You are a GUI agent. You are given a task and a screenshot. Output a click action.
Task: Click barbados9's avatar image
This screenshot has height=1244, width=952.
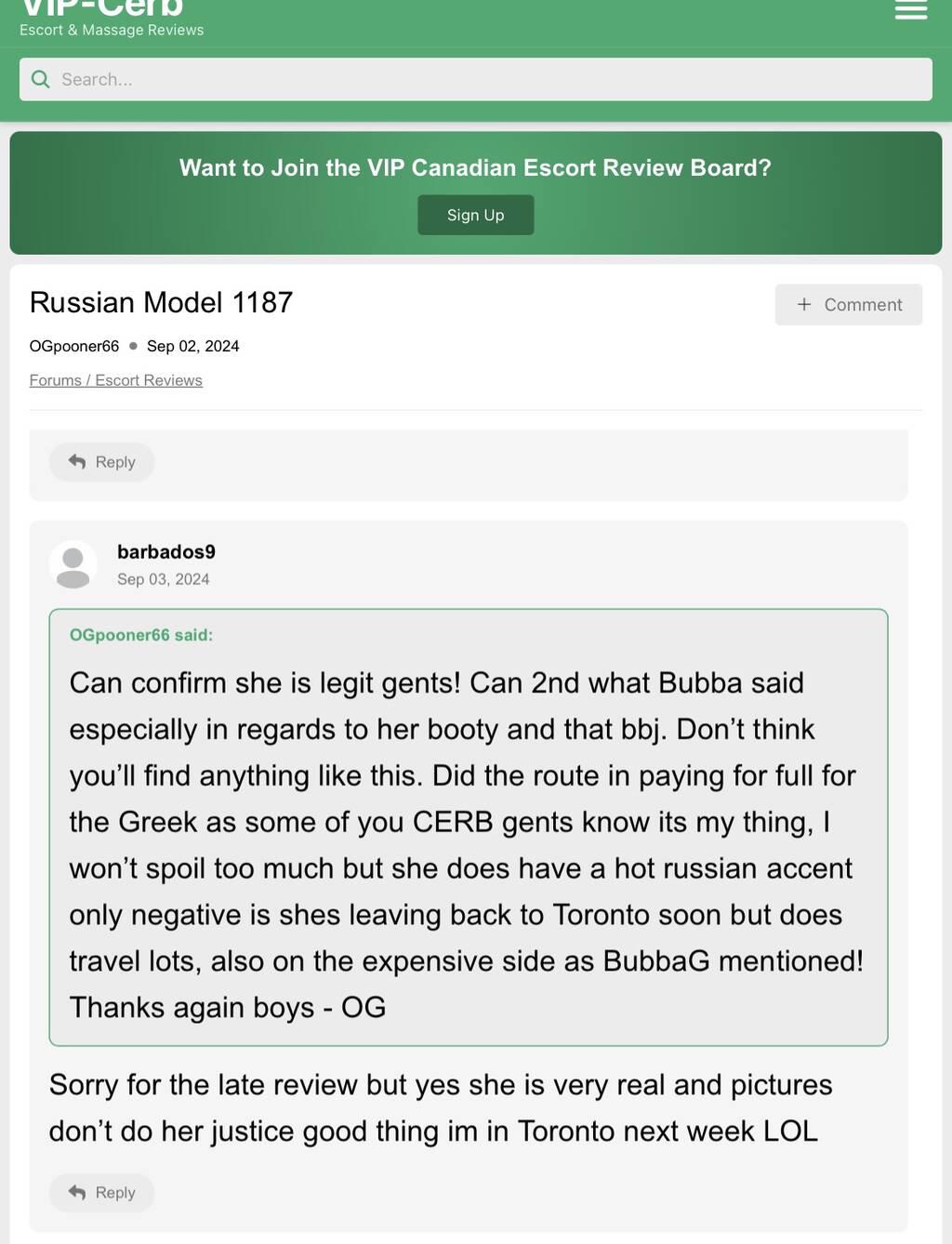pos(73,565)
